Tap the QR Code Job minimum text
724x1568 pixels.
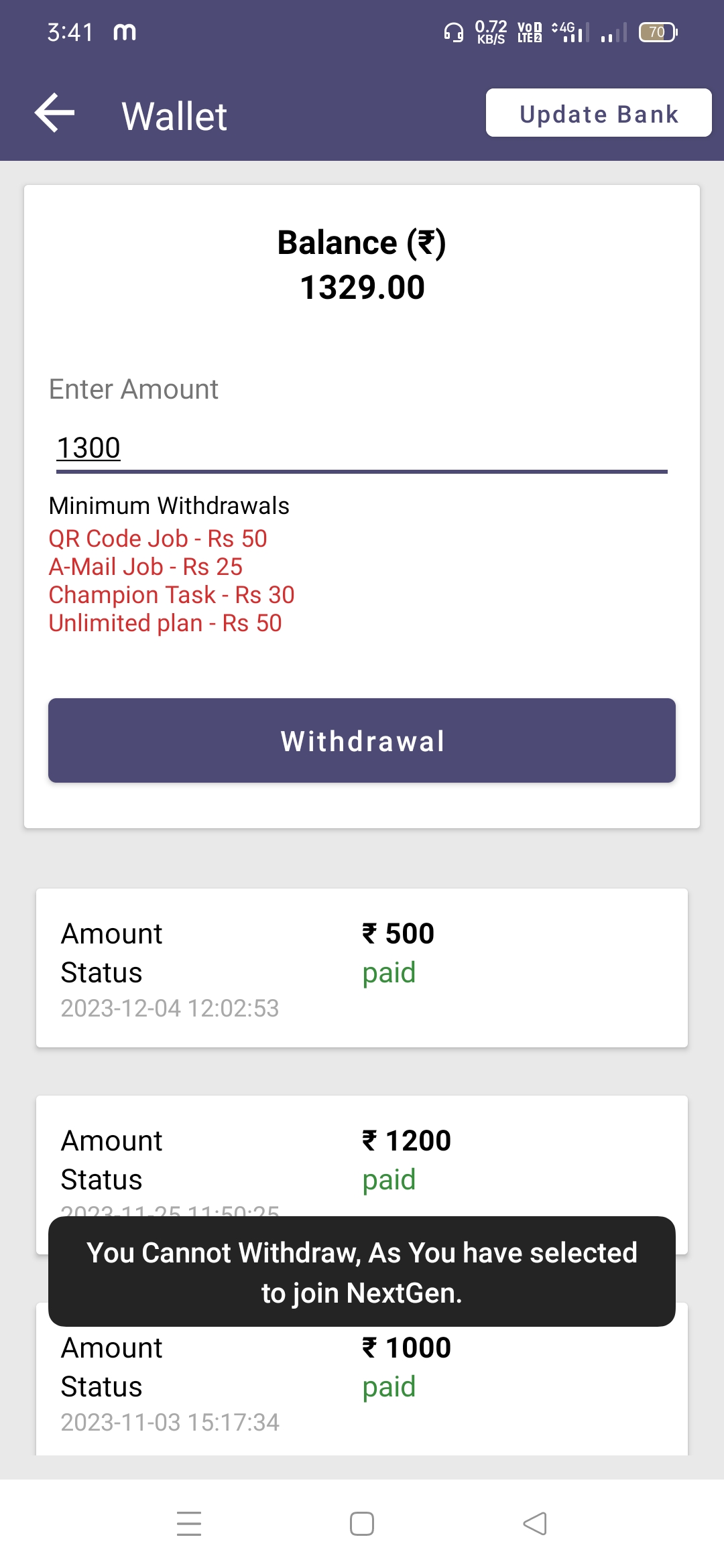[158, 539]
